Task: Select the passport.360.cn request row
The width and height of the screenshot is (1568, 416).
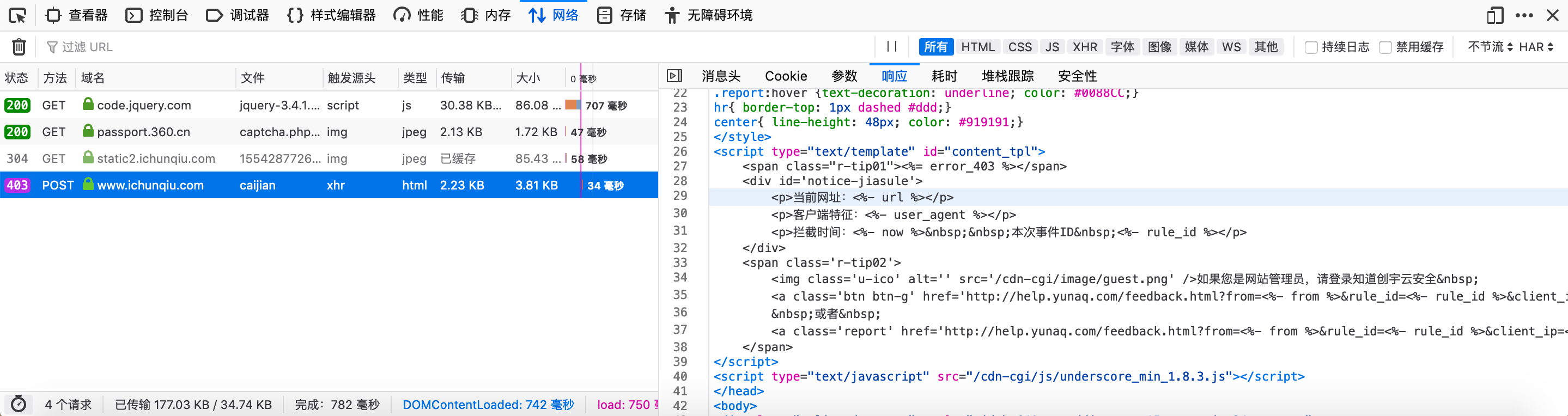Action: [x=329, y=132]
